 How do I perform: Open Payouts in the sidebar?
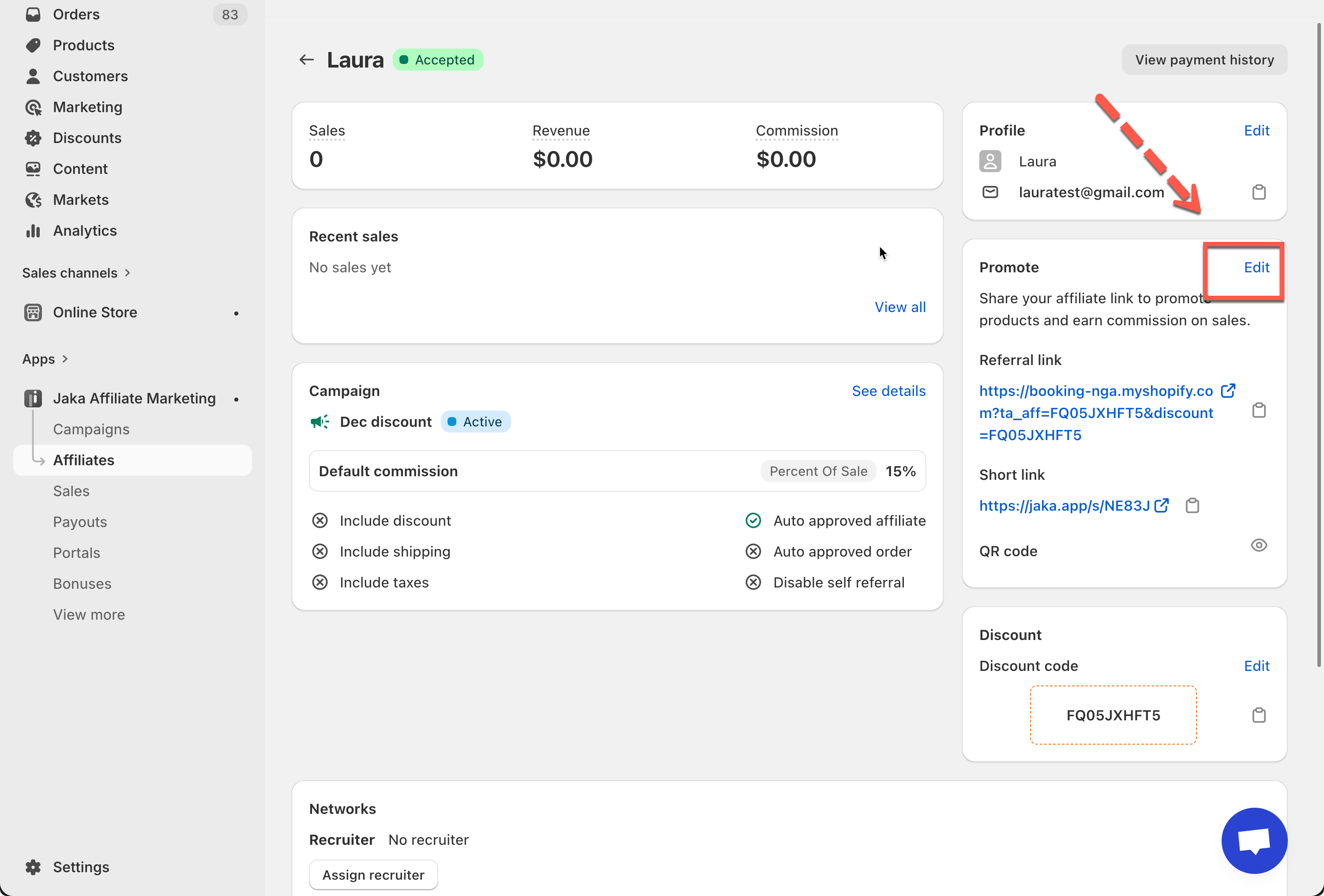point(80,522)
